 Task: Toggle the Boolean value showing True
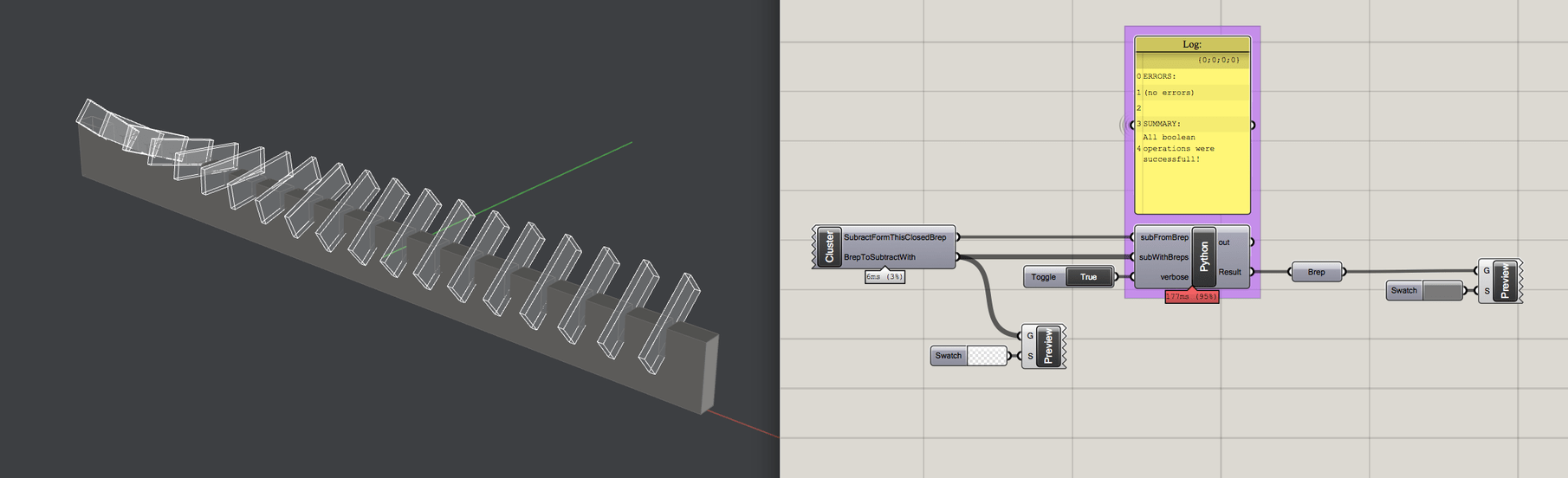(1088, 277)
